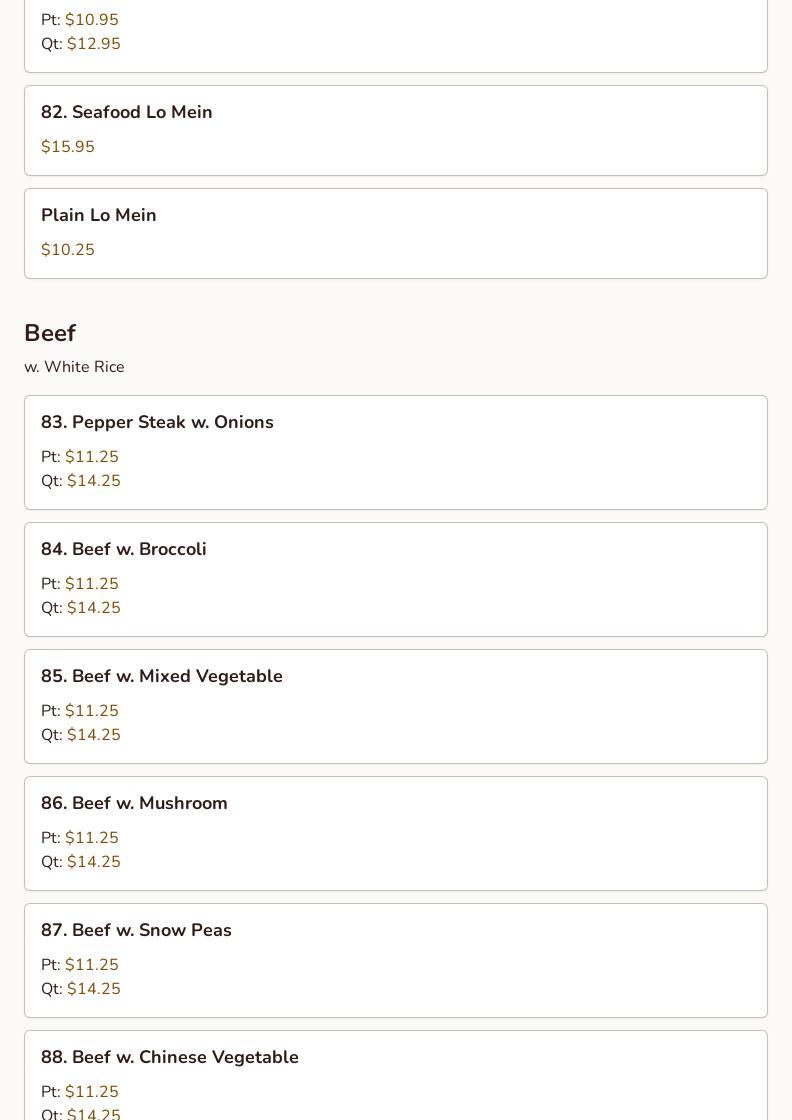
Task: Click the 83. Pepper Steak w. Onions title
Action: click(157, 422)
